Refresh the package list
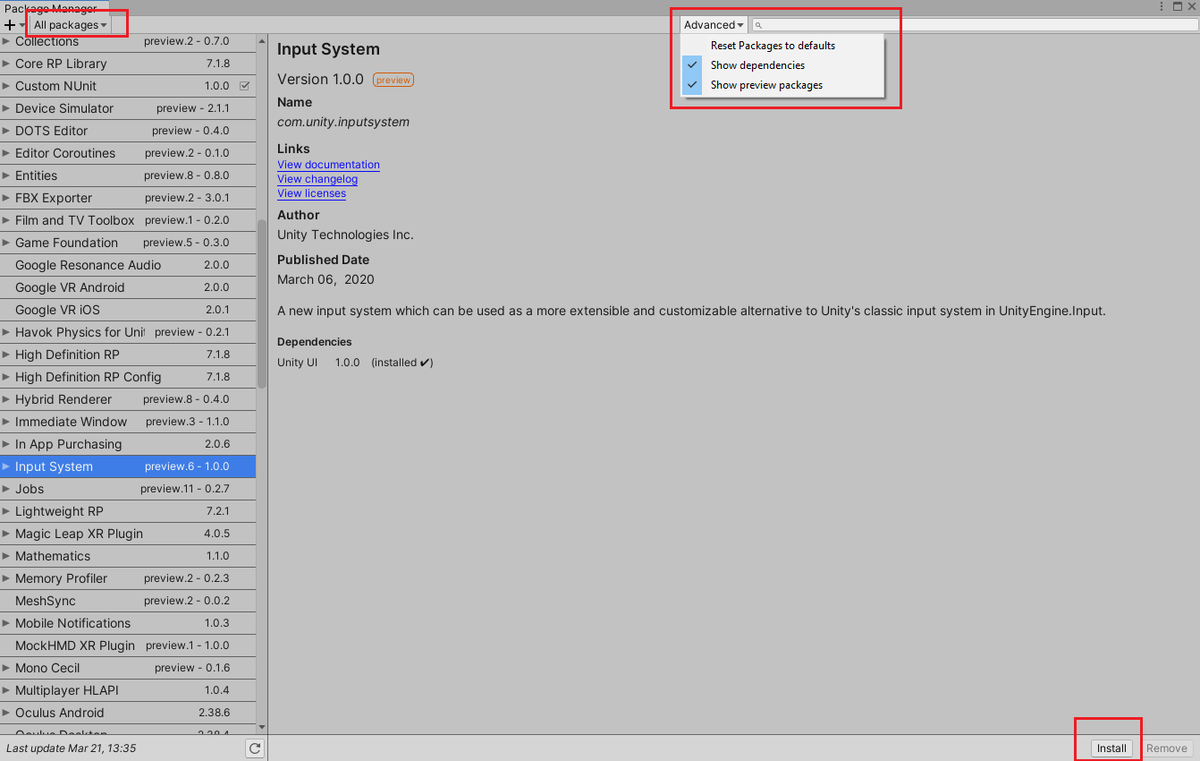The height and width of the screenshot is (761, 1200). [x=255, y=748]
